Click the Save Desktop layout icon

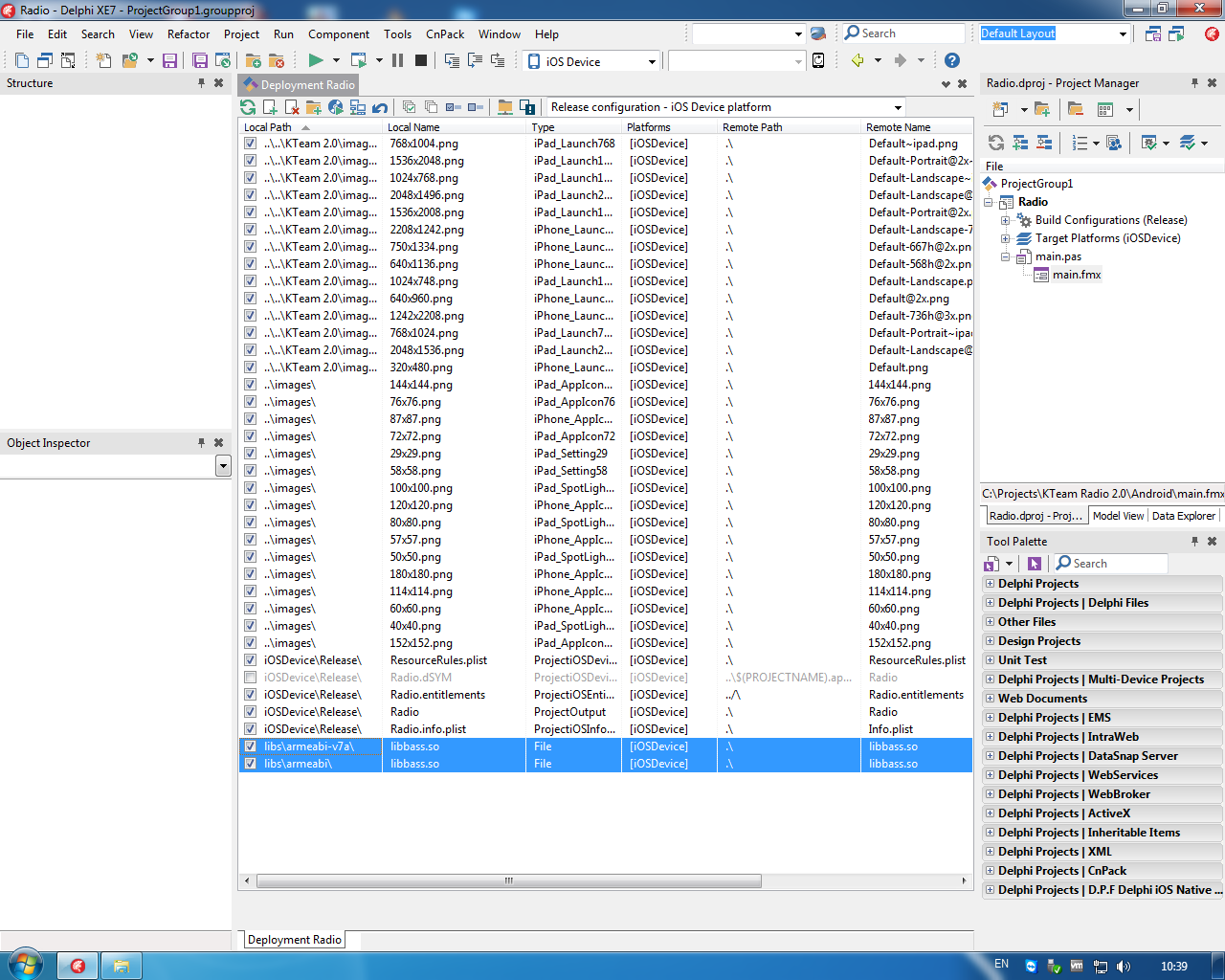1153,33
